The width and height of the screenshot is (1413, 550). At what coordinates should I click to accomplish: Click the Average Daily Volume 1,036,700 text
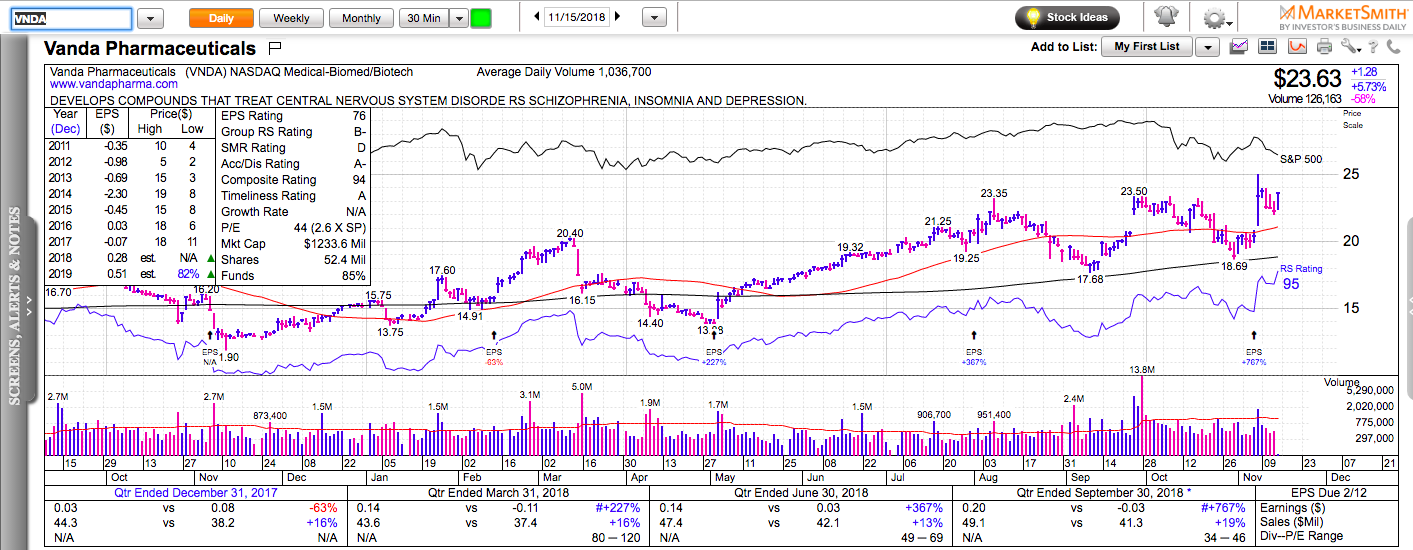tap(564, 72)
